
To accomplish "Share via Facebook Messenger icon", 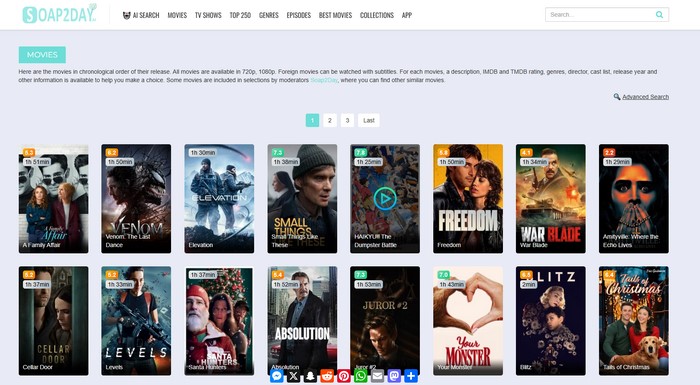I will coord(276,376).
